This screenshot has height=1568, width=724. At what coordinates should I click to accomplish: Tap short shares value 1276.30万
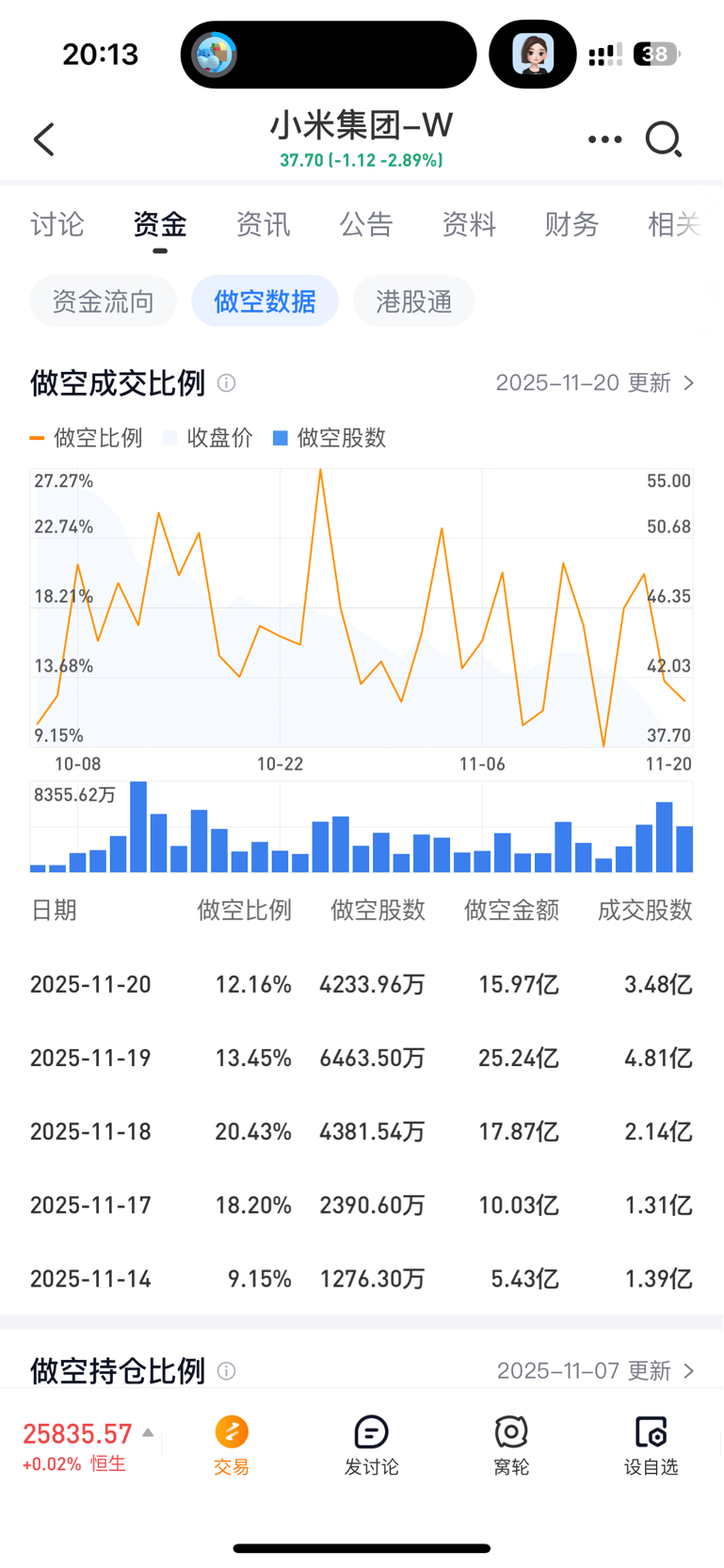pyautogui.click(x=373, y=1279)
